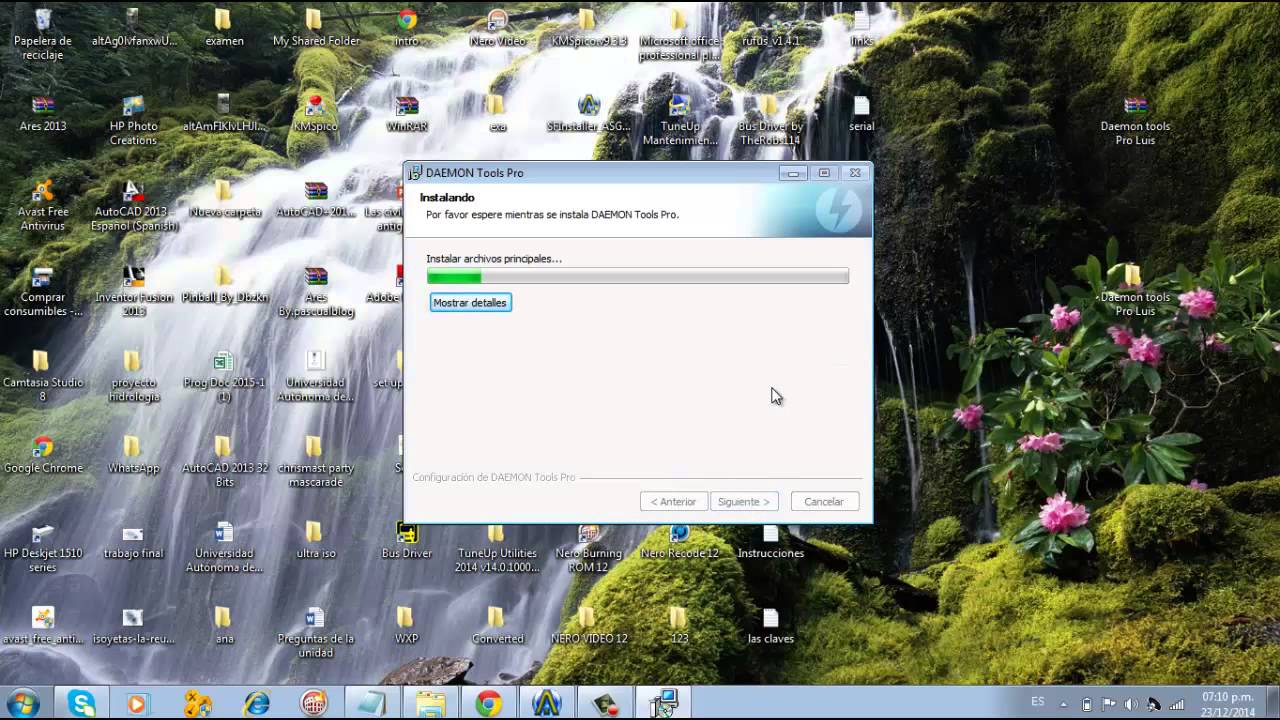Image resolution: width=1280 pixels, height=720 pixels.
Task: Select the Papelera de reciclaje icon
Action: click(x=43, y=35)
